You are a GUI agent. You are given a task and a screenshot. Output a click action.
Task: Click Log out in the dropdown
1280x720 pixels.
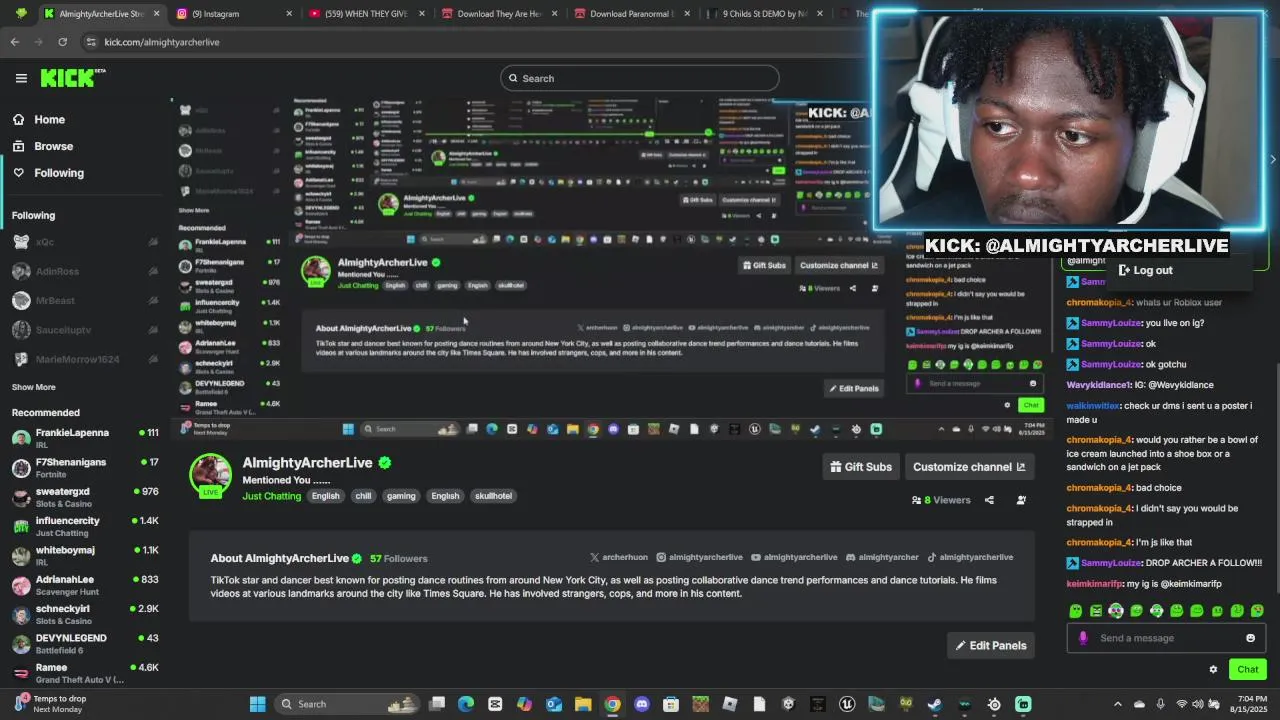coord(1145,270)
